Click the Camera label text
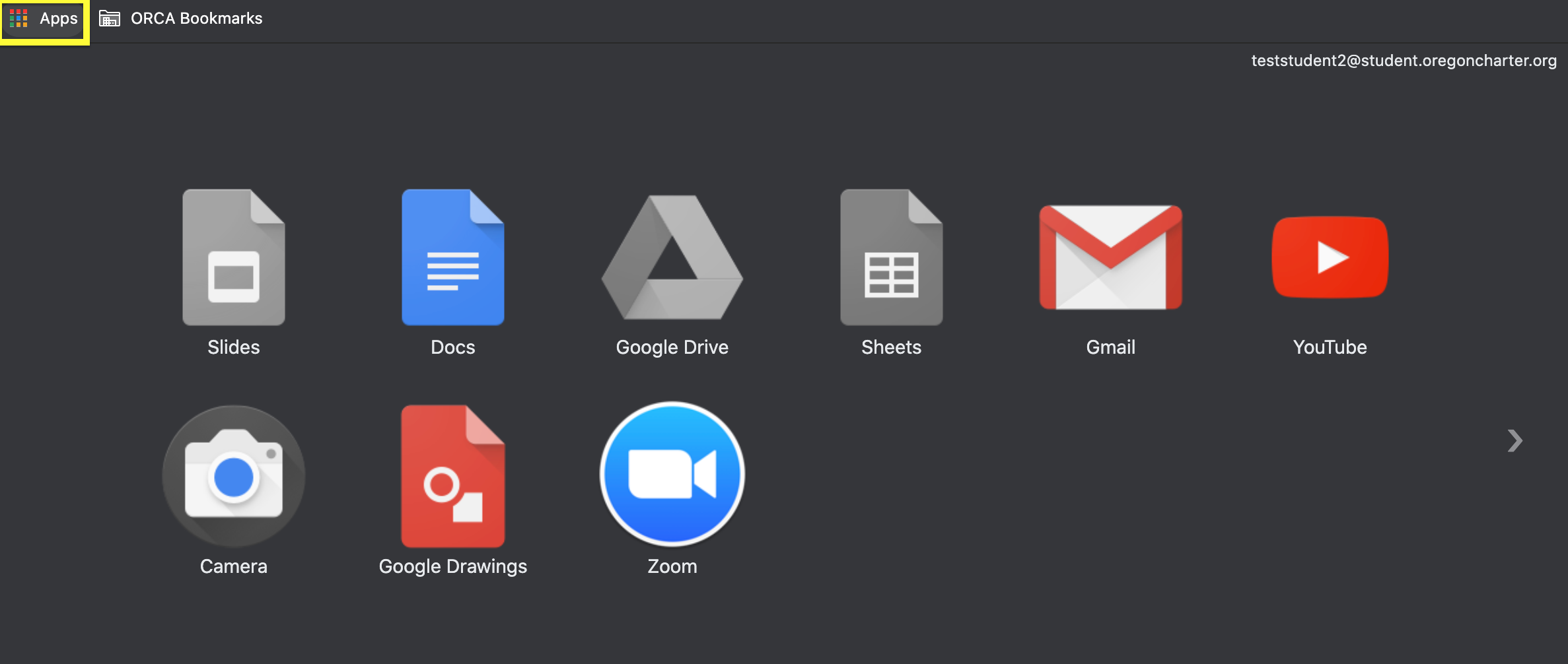1568x664 pixels. click(x=234, y=566)
